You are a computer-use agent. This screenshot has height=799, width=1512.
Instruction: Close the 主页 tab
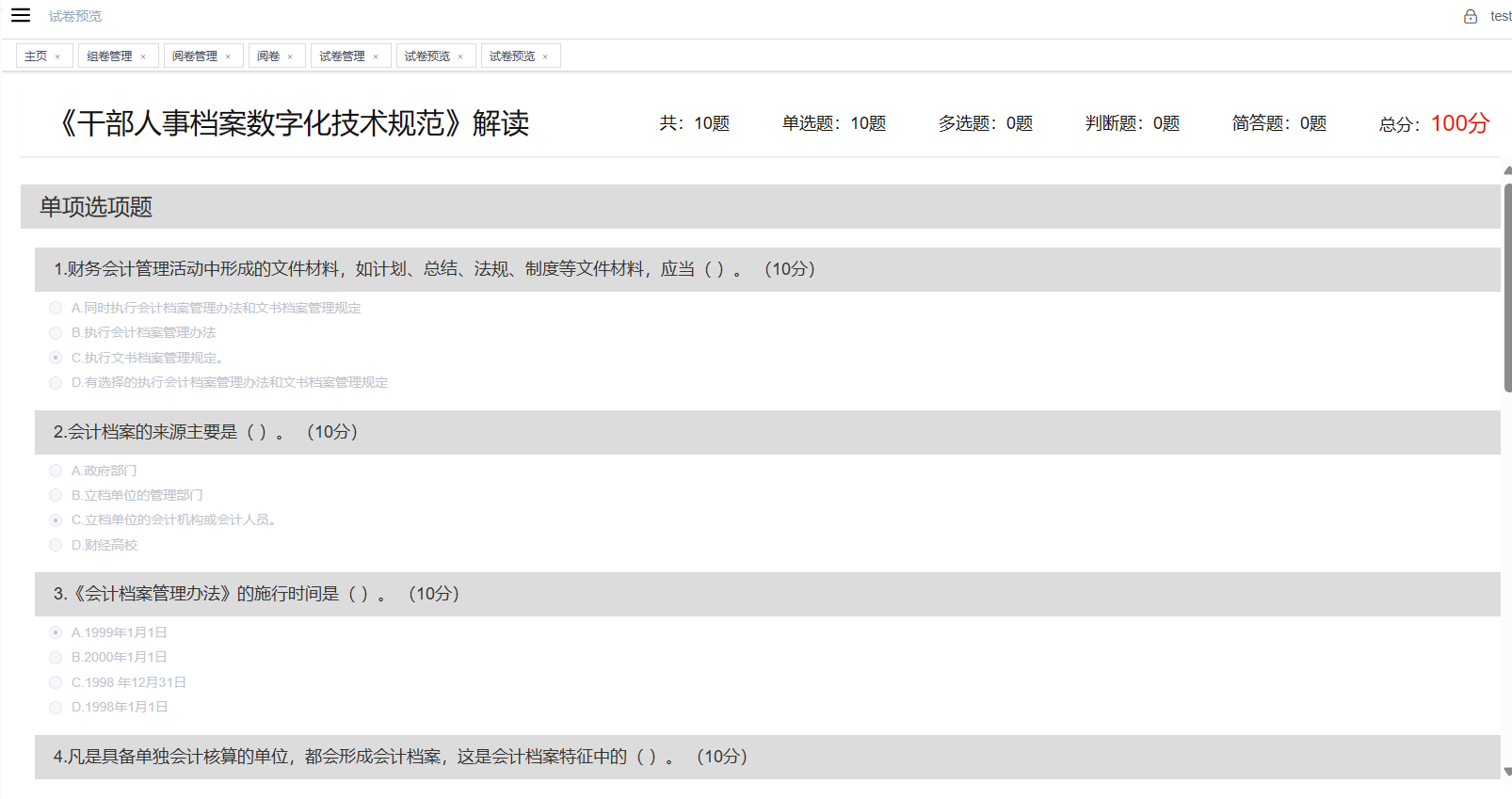tap(57, 56)
